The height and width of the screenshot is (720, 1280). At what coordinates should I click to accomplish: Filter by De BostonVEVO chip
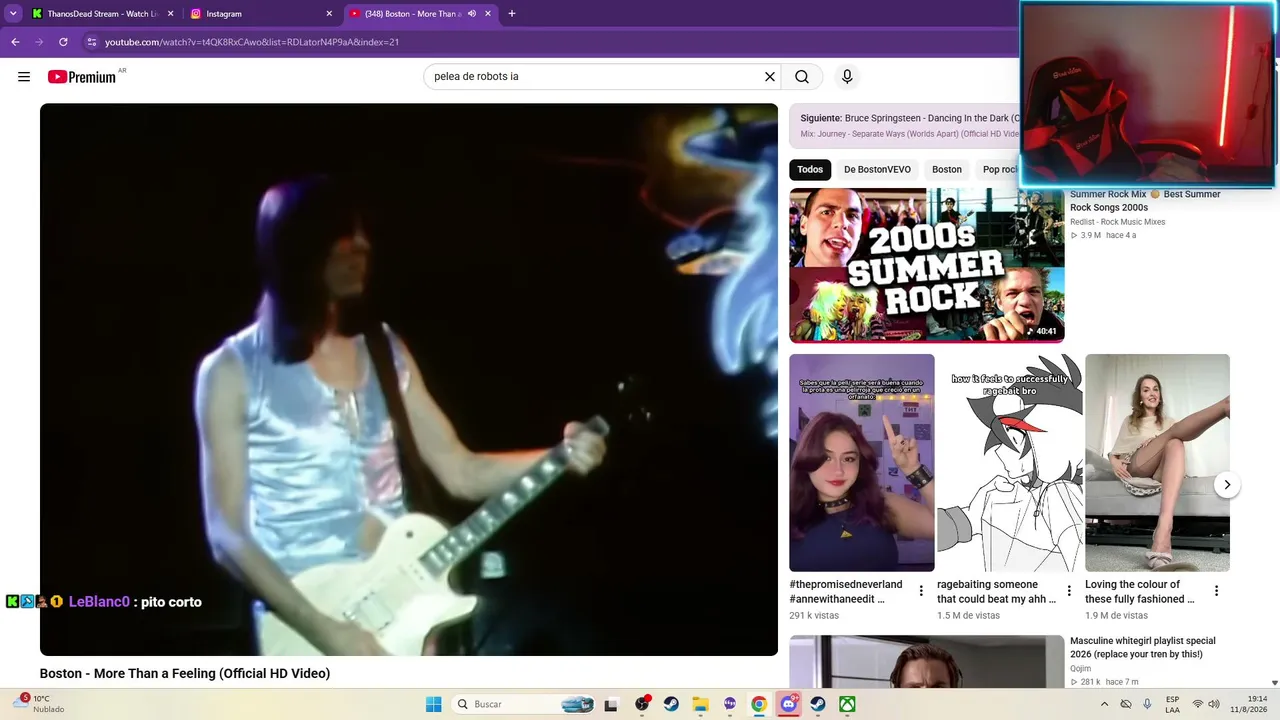coord(877,170)
